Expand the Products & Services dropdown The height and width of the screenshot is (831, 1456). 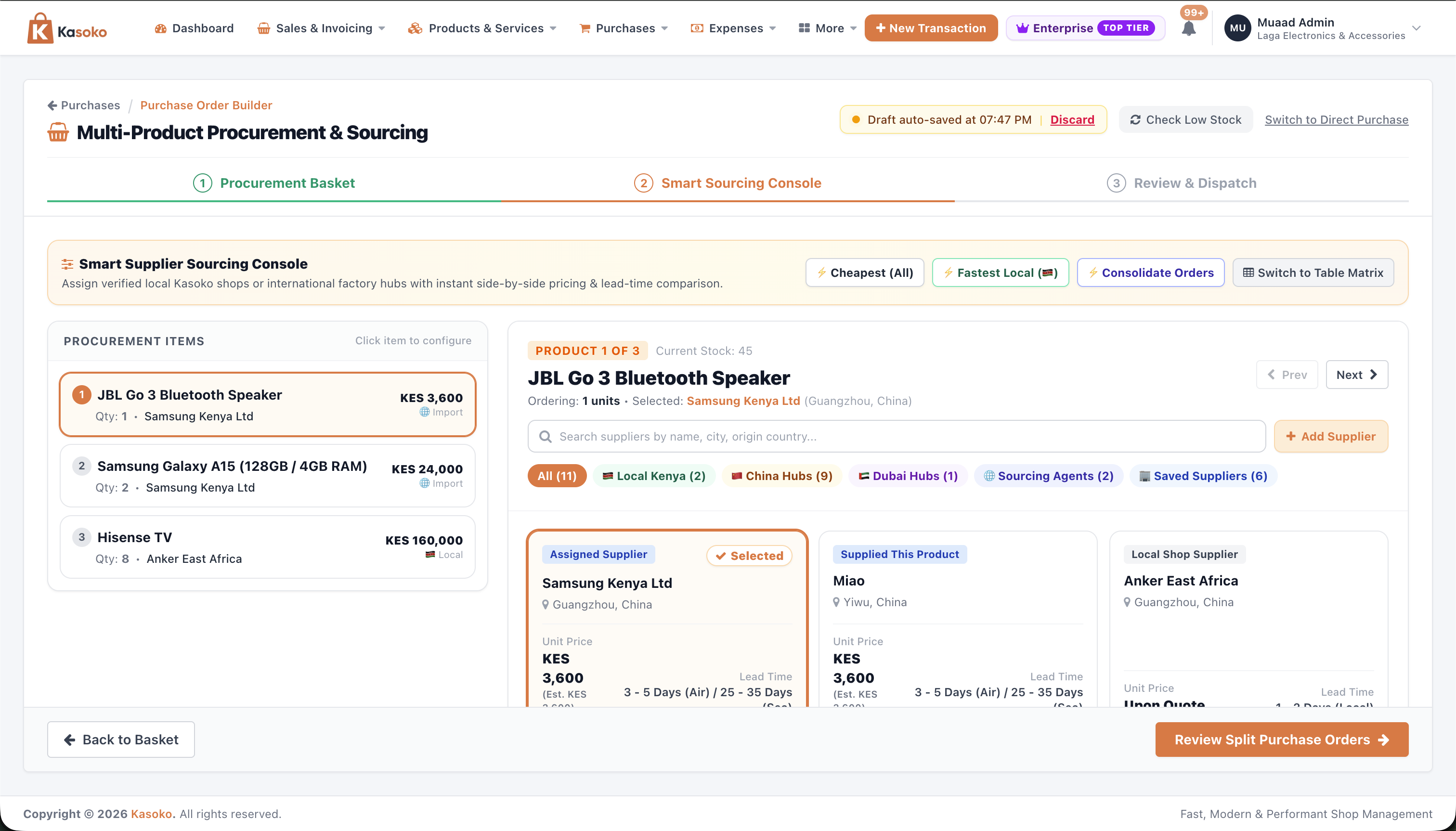(x=482, y=28)
